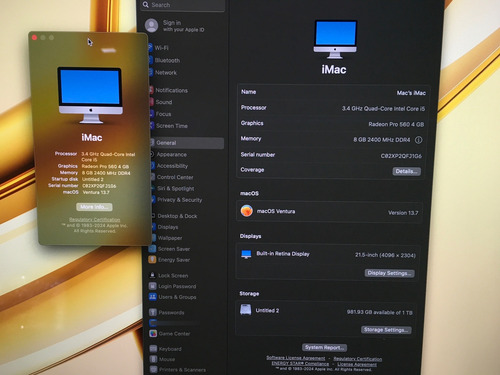The height and width of the screenshot is (375, 500).
Task: Select General in the sidebar
Action: (x=186, y=143)
